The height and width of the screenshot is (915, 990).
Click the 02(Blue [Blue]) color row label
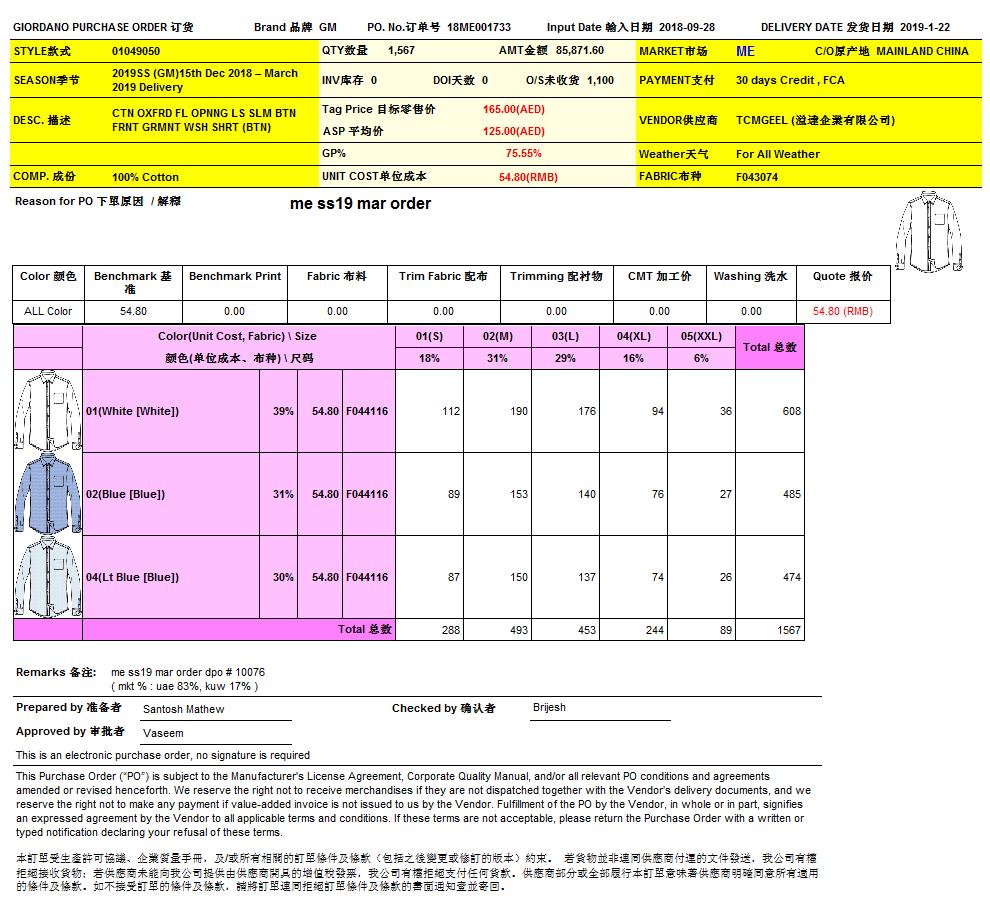pyautogui.click(x=125, y=494)
